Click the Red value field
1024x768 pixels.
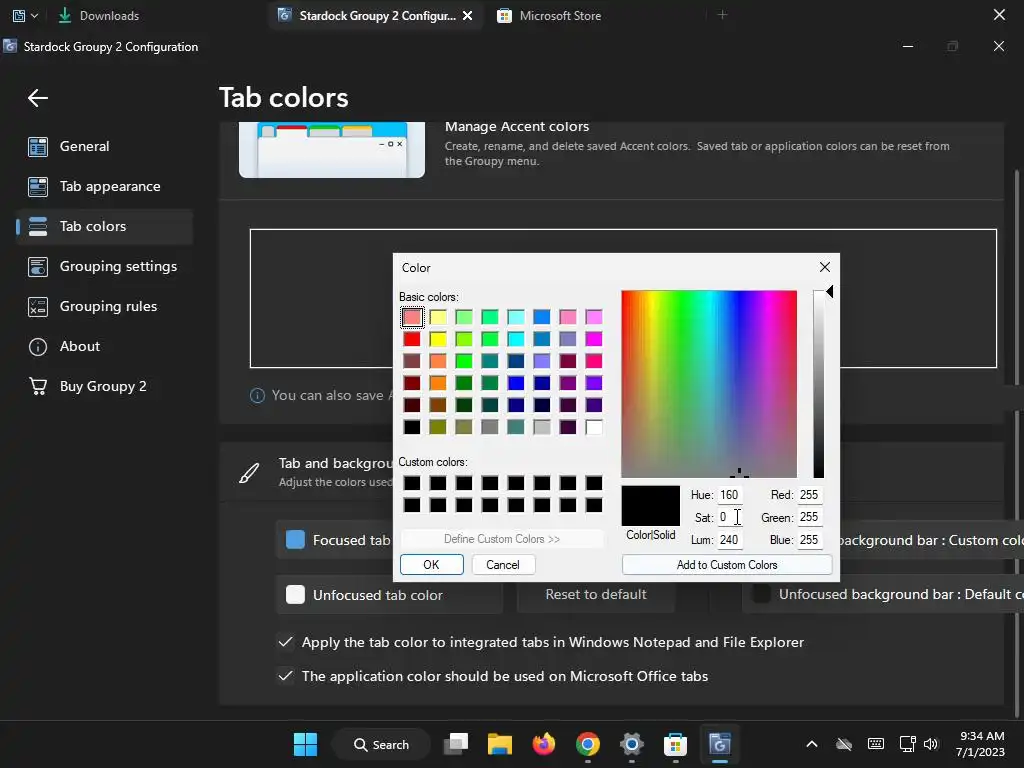pyautogui.click(x=809, y=495)
